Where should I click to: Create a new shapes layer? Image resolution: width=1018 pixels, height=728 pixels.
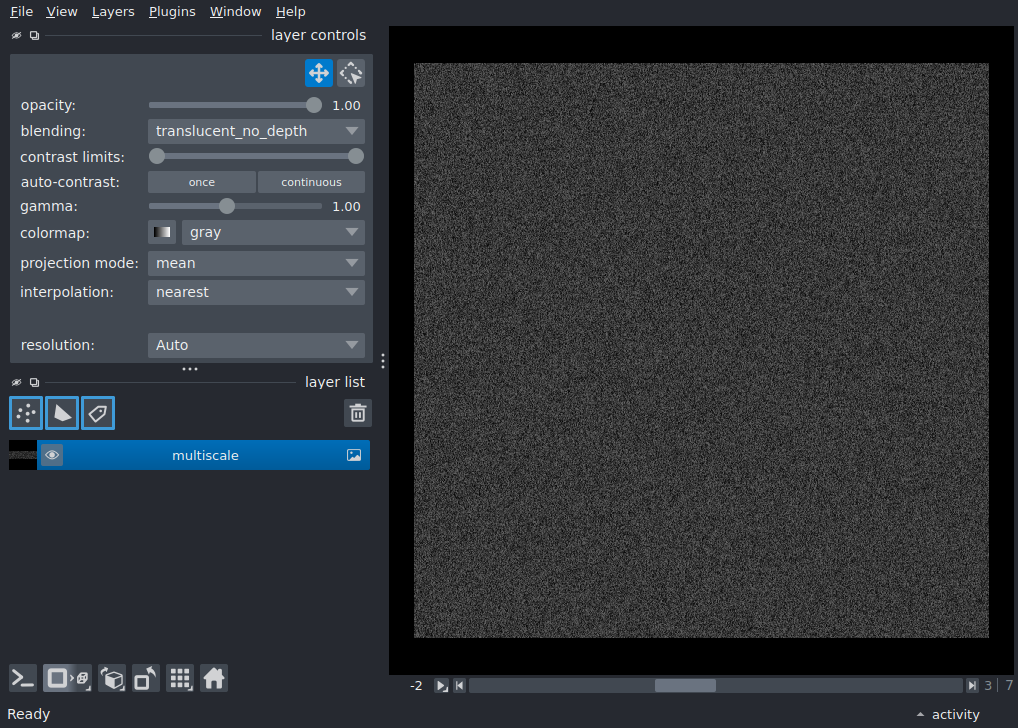point(62,413)
